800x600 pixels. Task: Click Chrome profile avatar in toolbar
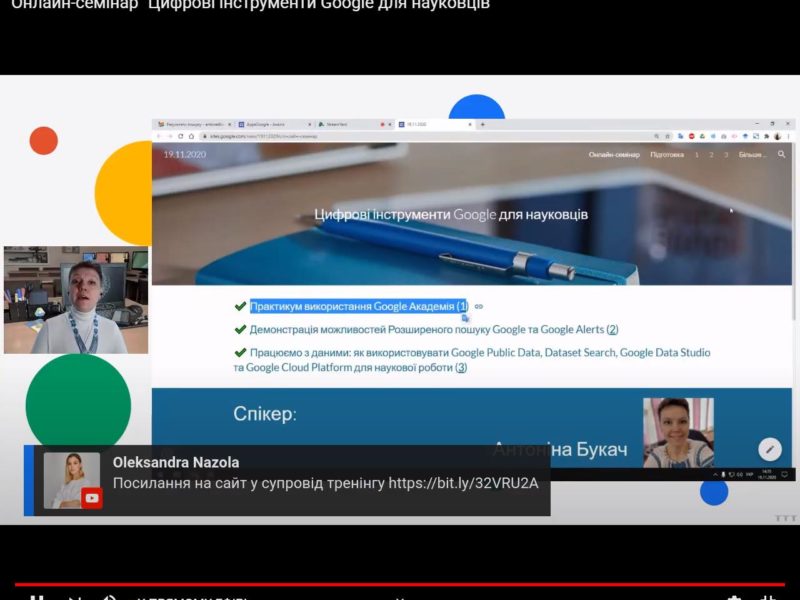777,136
